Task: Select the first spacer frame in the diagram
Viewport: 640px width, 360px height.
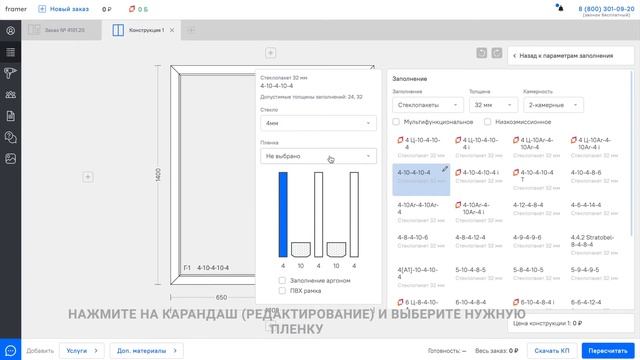Action: [301, 250]
